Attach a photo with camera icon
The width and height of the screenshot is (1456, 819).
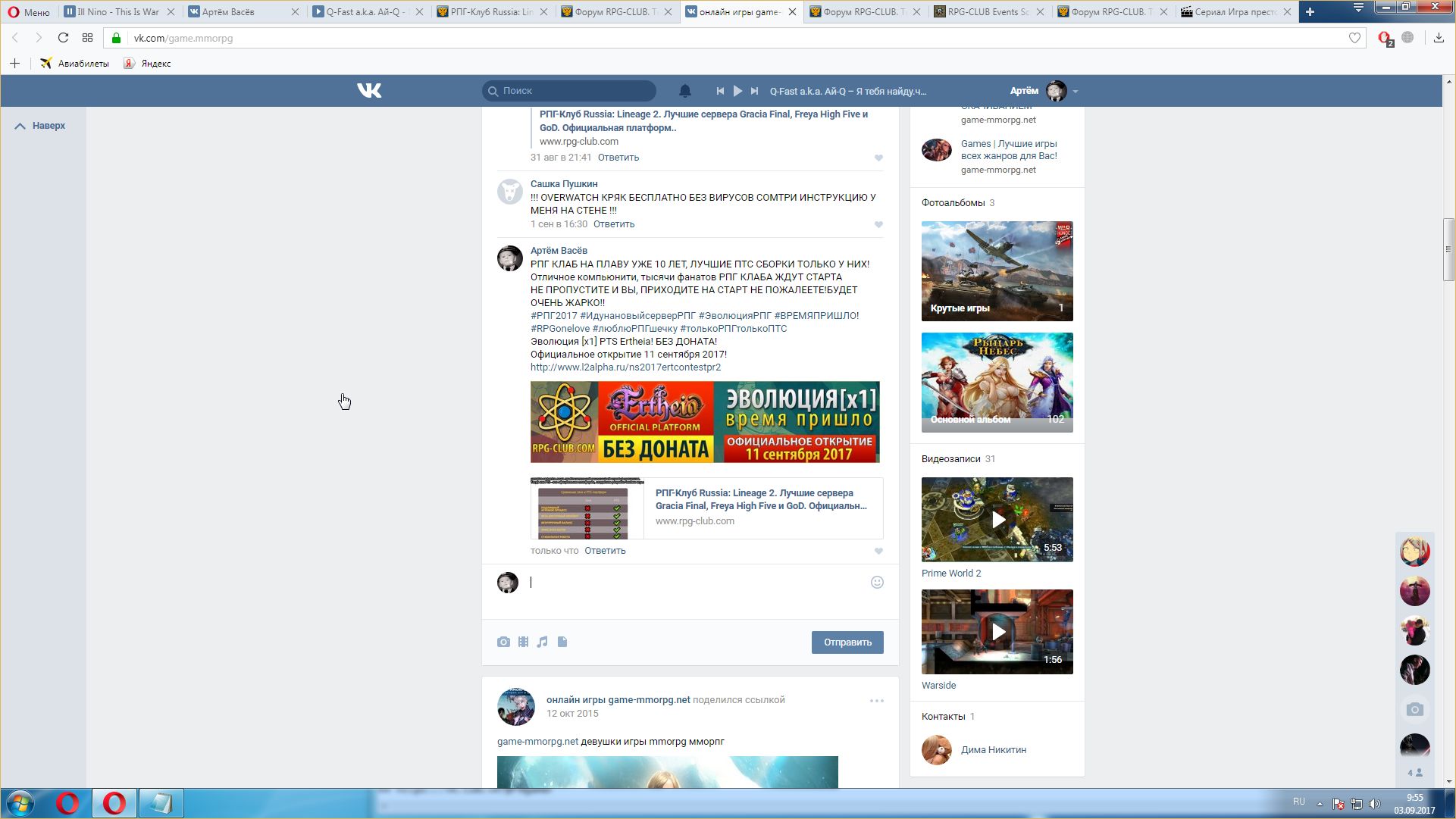503,642
